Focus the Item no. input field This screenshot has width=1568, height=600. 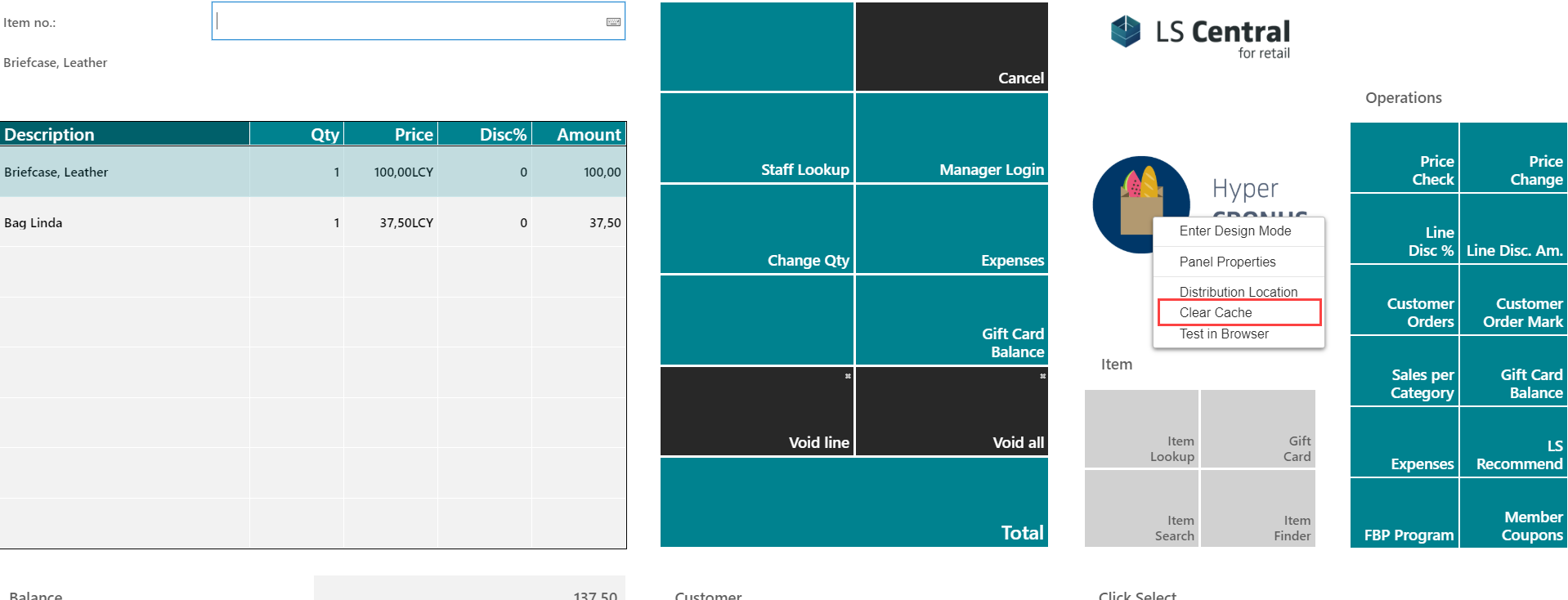click(419, 21)
